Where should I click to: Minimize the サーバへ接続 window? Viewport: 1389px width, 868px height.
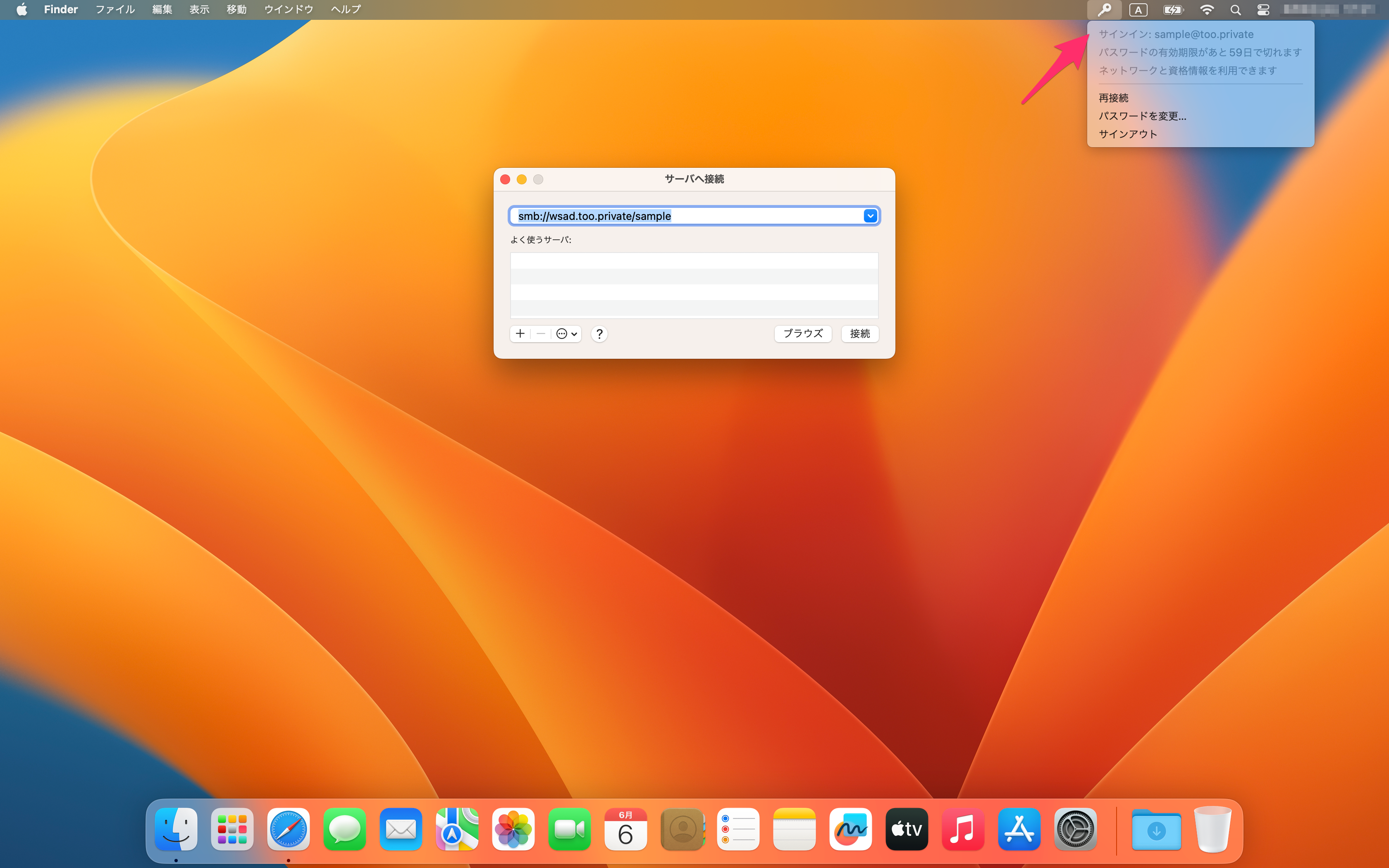point(522,179)
